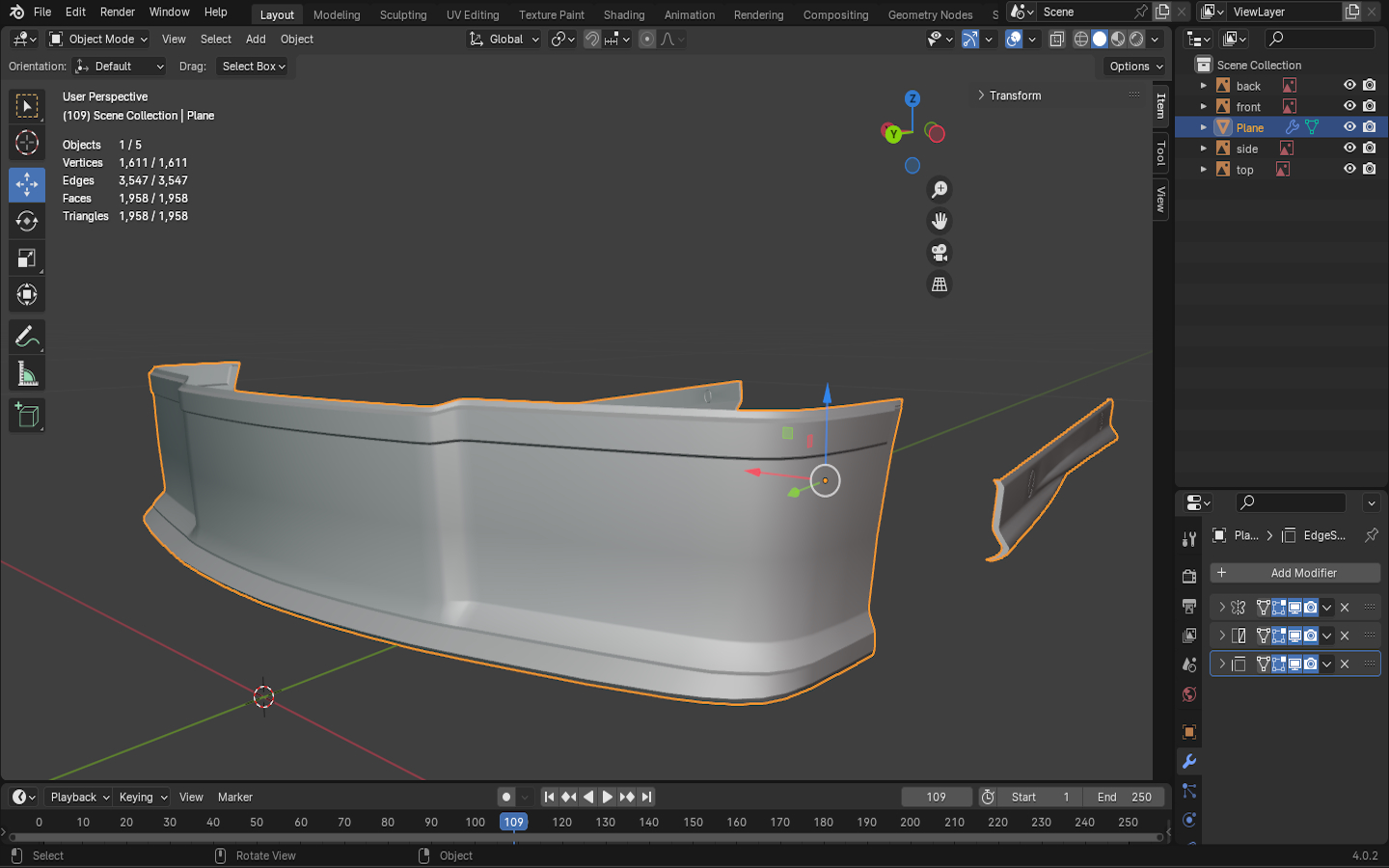Screen dimensions: 1389x868
Task: Open the Marker menu in timeline
Action: [235, 798]
